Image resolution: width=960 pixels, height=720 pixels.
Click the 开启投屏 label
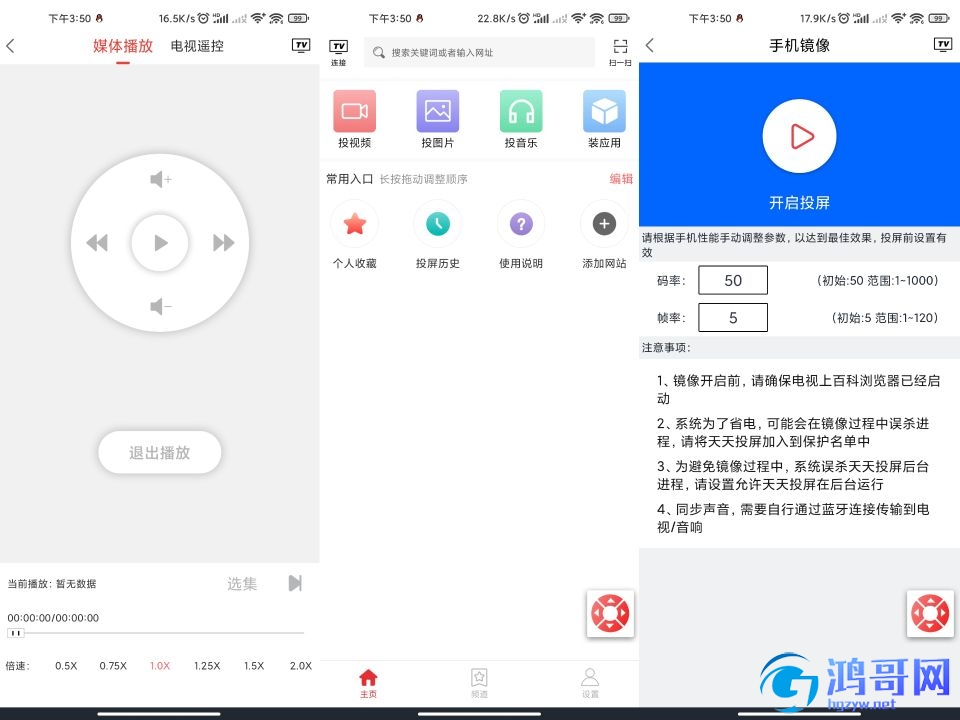pyautogui.click(x=800, y=203)
